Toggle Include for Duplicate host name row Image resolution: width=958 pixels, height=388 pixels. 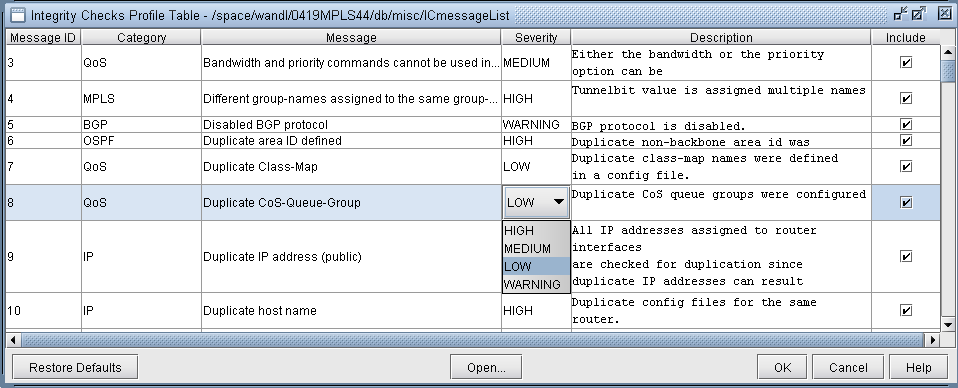pos(905,310)
